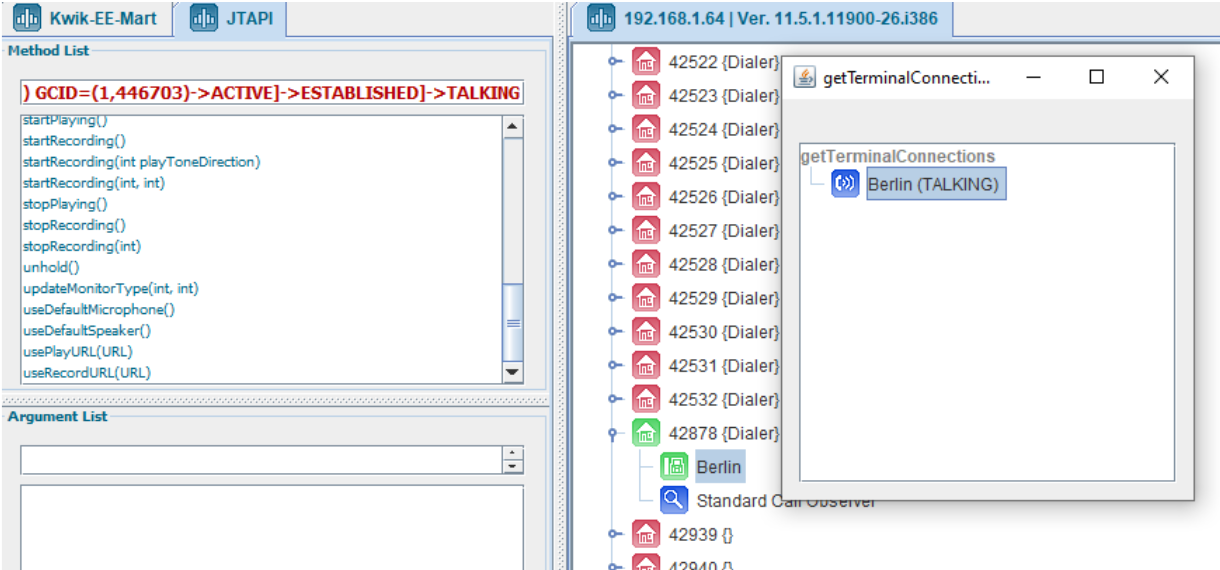Click the blue Berlin (TALKING) connection icon
1220x570 pixels.
(x=845, y=184)
